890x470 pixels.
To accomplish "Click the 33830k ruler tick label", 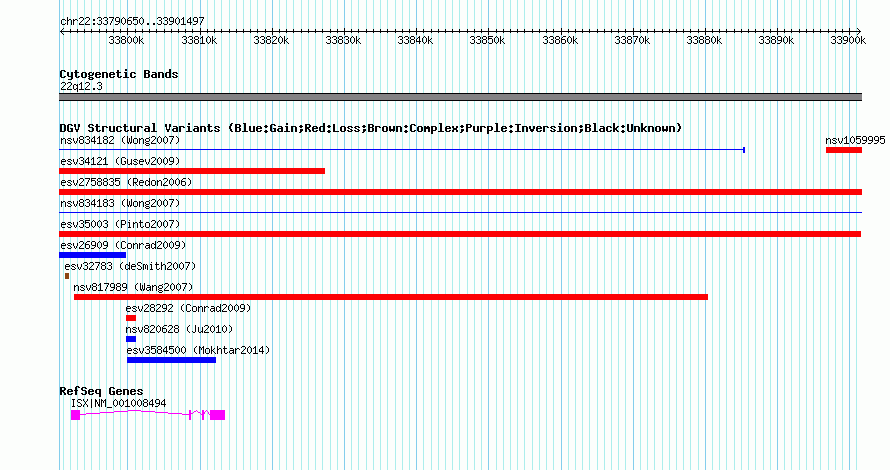I will pyautogui.click(x=343, y=40).
